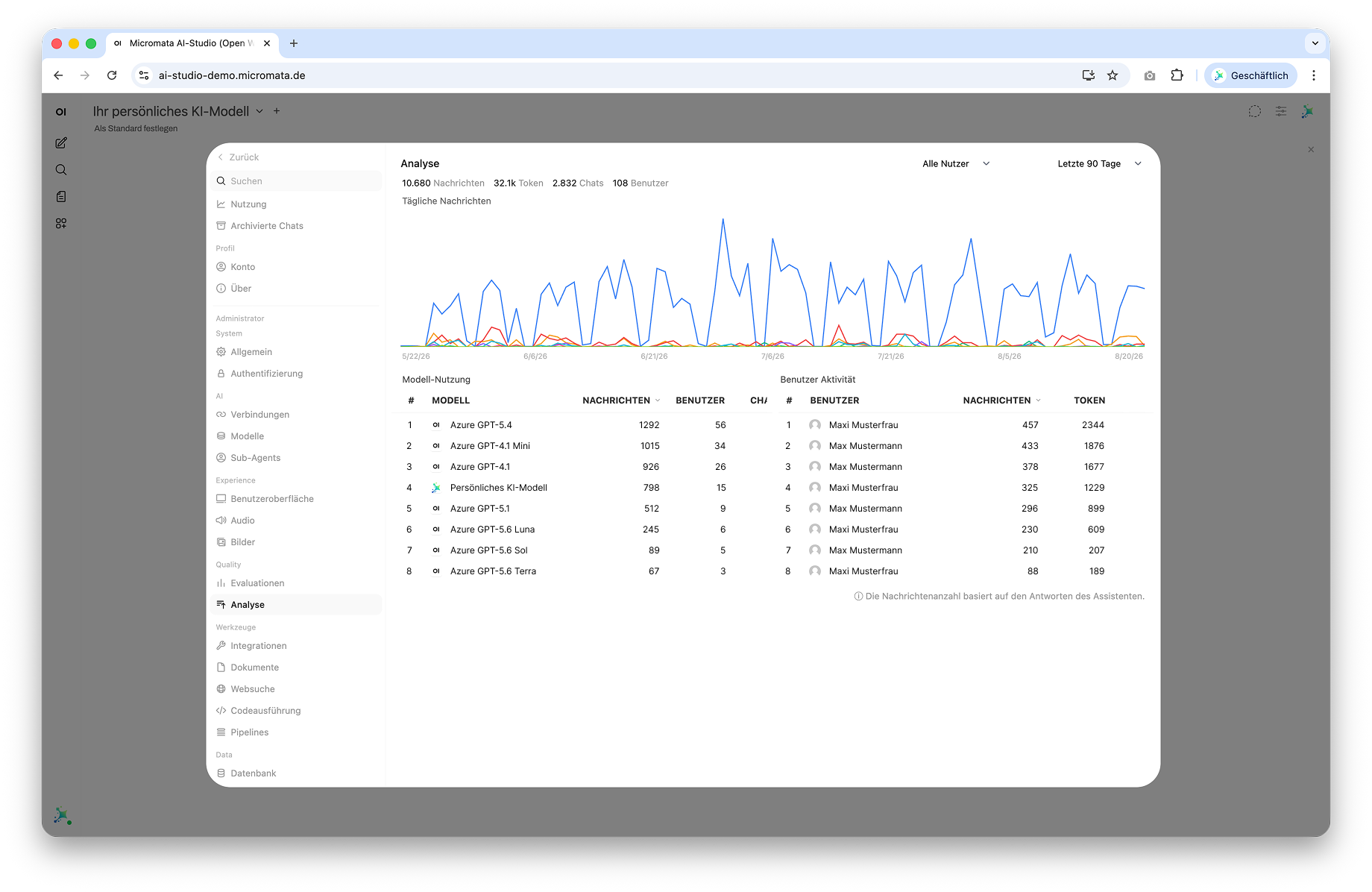The height and width of the screenshot is (892, 1372).
Task: Open the chat controls sliders icon
Action: 1281,111
